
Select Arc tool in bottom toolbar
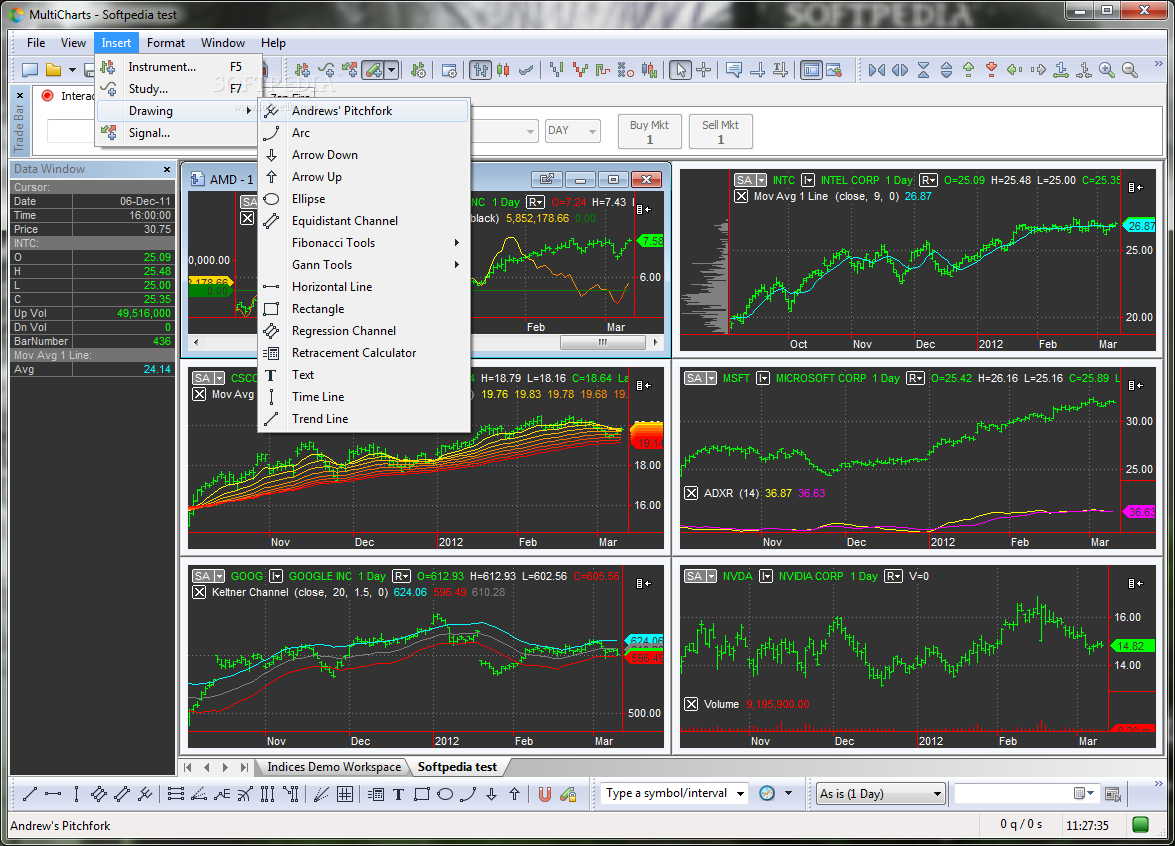click(468, 794)
